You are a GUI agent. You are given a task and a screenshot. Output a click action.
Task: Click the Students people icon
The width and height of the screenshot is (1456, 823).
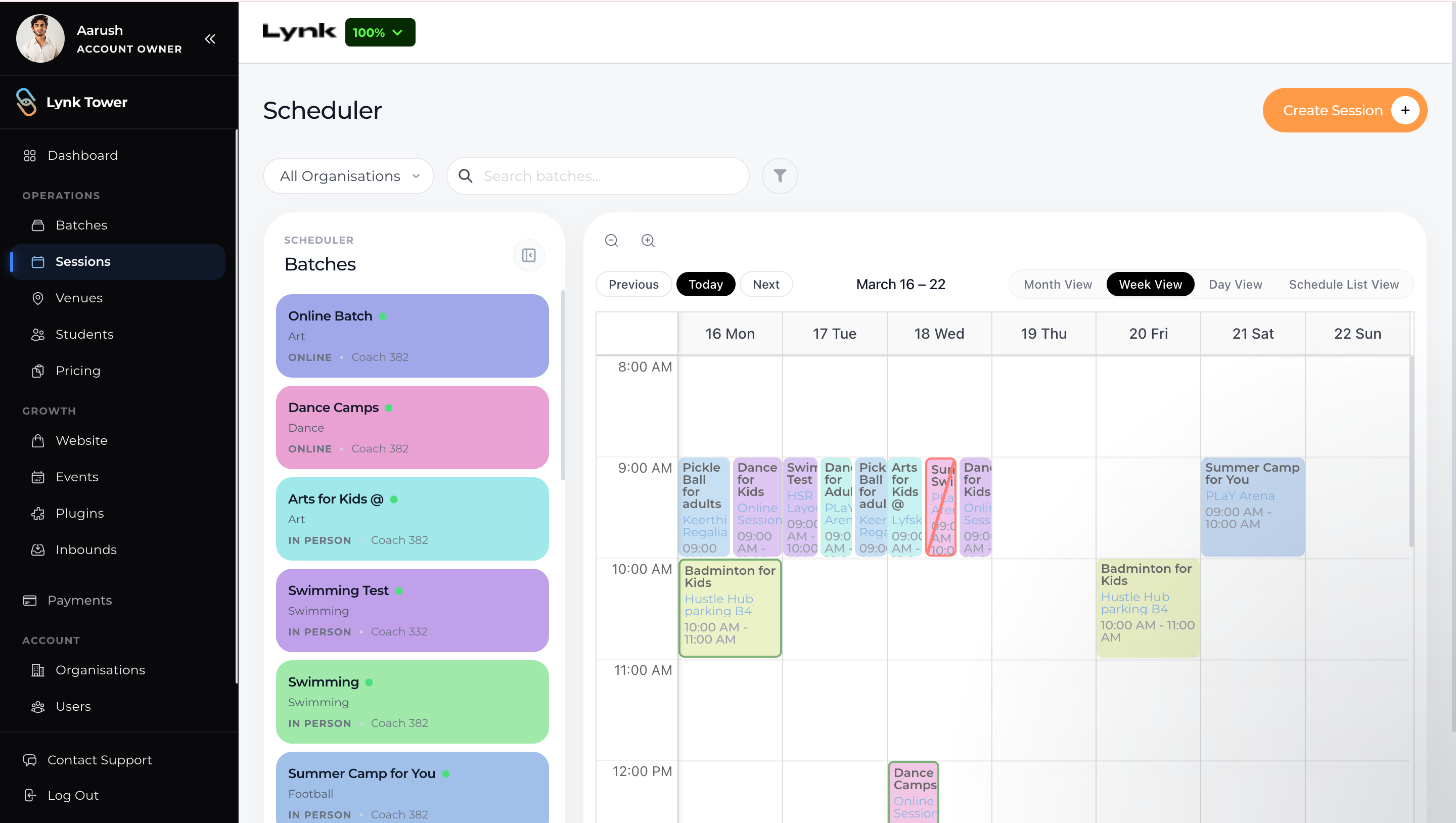[38, 335]
